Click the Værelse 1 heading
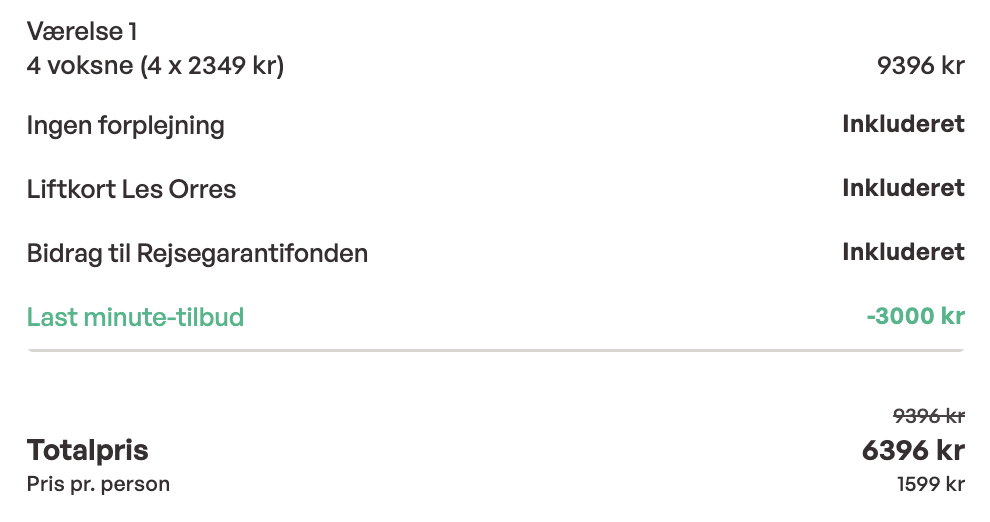990x522 pixels. click(x=82, y=32)
